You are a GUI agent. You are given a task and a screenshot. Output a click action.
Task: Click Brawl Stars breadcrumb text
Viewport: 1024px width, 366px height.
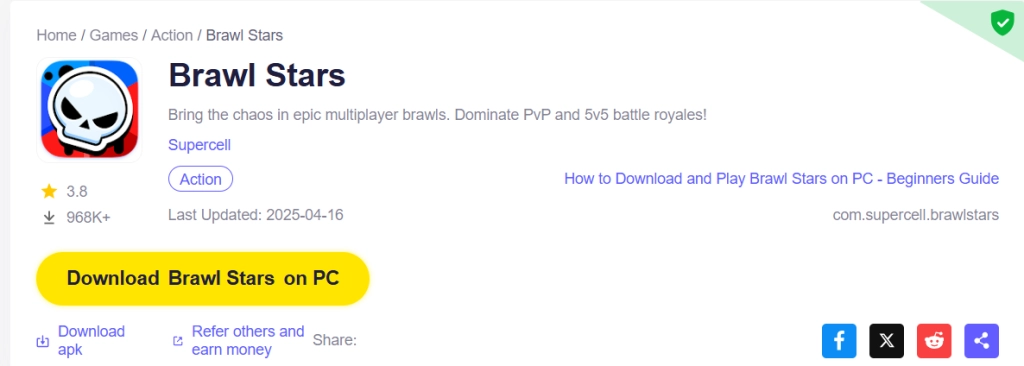(244, 35)
